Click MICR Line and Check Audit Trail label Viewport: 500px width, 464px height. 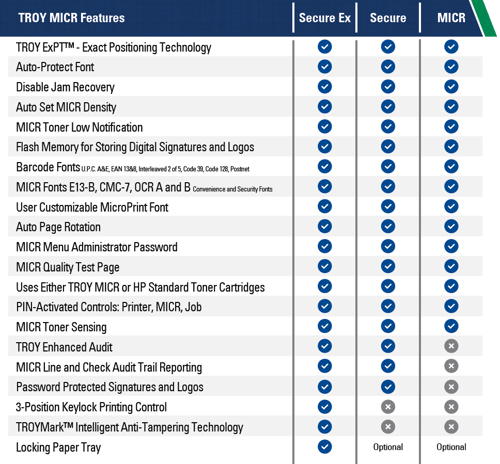tap(109, 367)
